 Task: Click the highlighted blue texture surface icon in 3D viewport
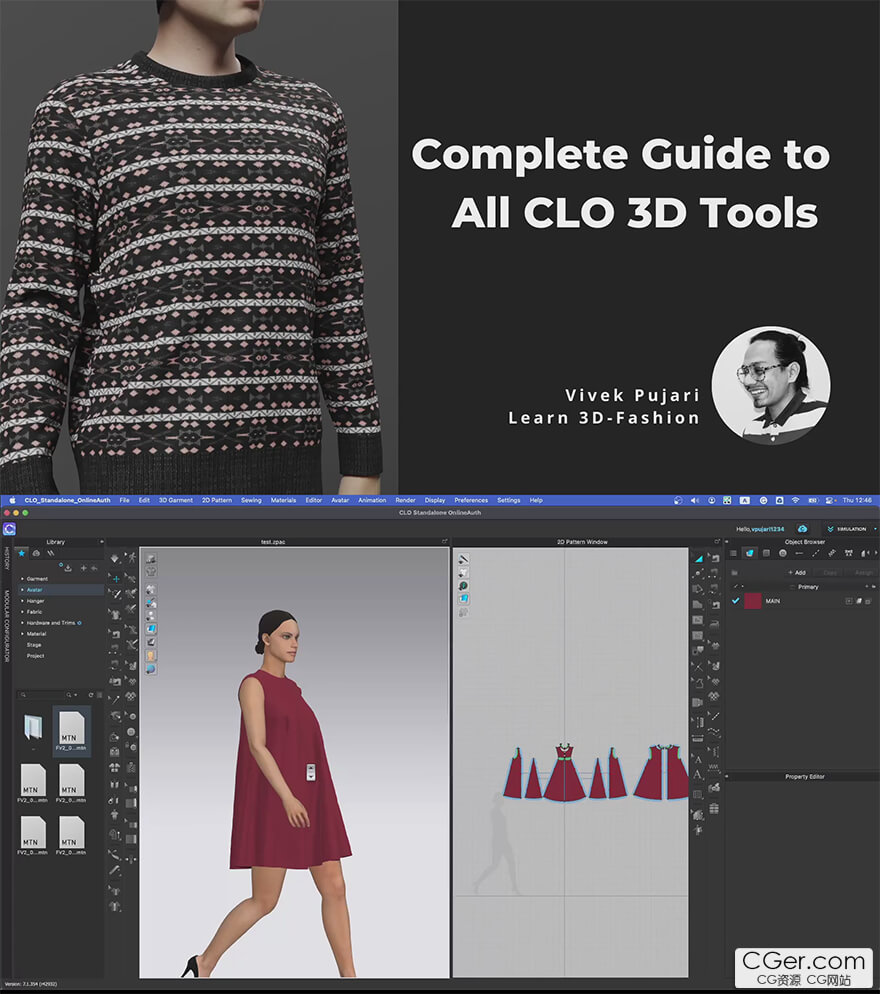click(151, 629)
